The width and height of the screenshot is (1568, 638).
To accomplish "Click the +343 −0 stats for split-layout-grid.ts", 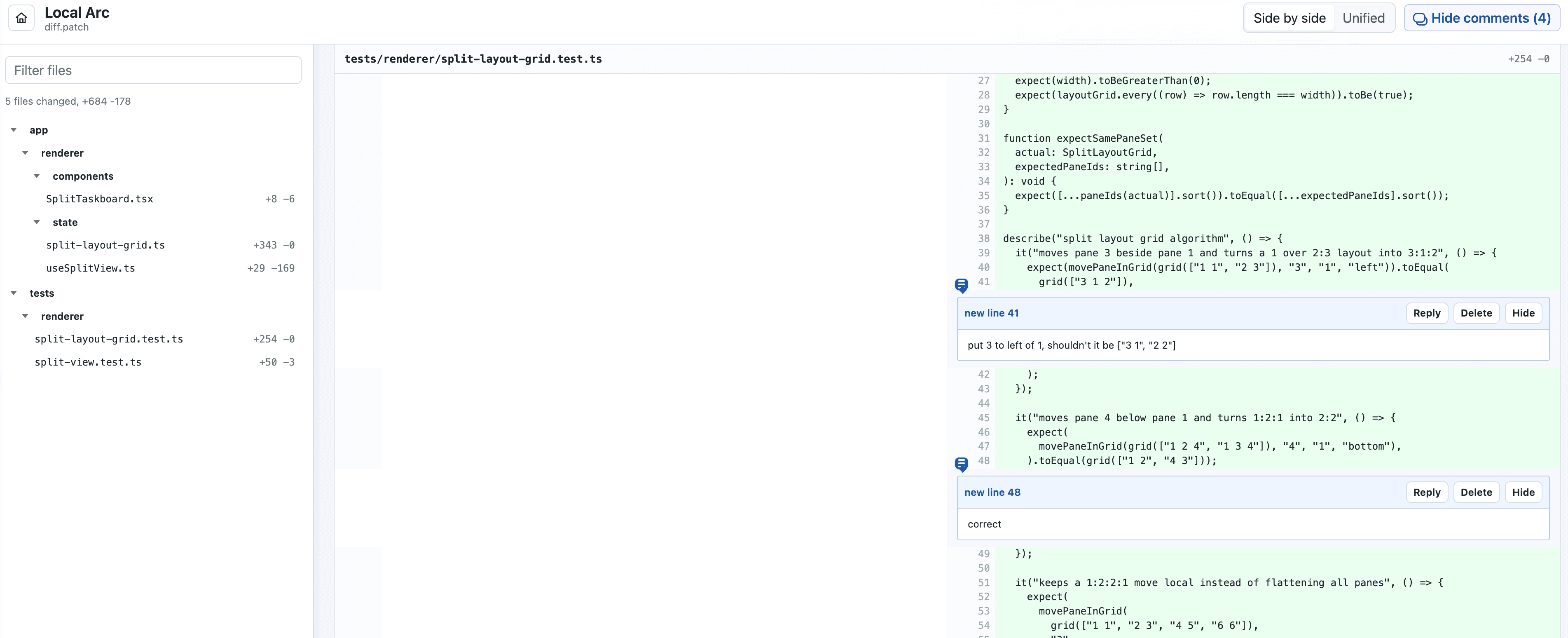I will [x=274, y=245].
